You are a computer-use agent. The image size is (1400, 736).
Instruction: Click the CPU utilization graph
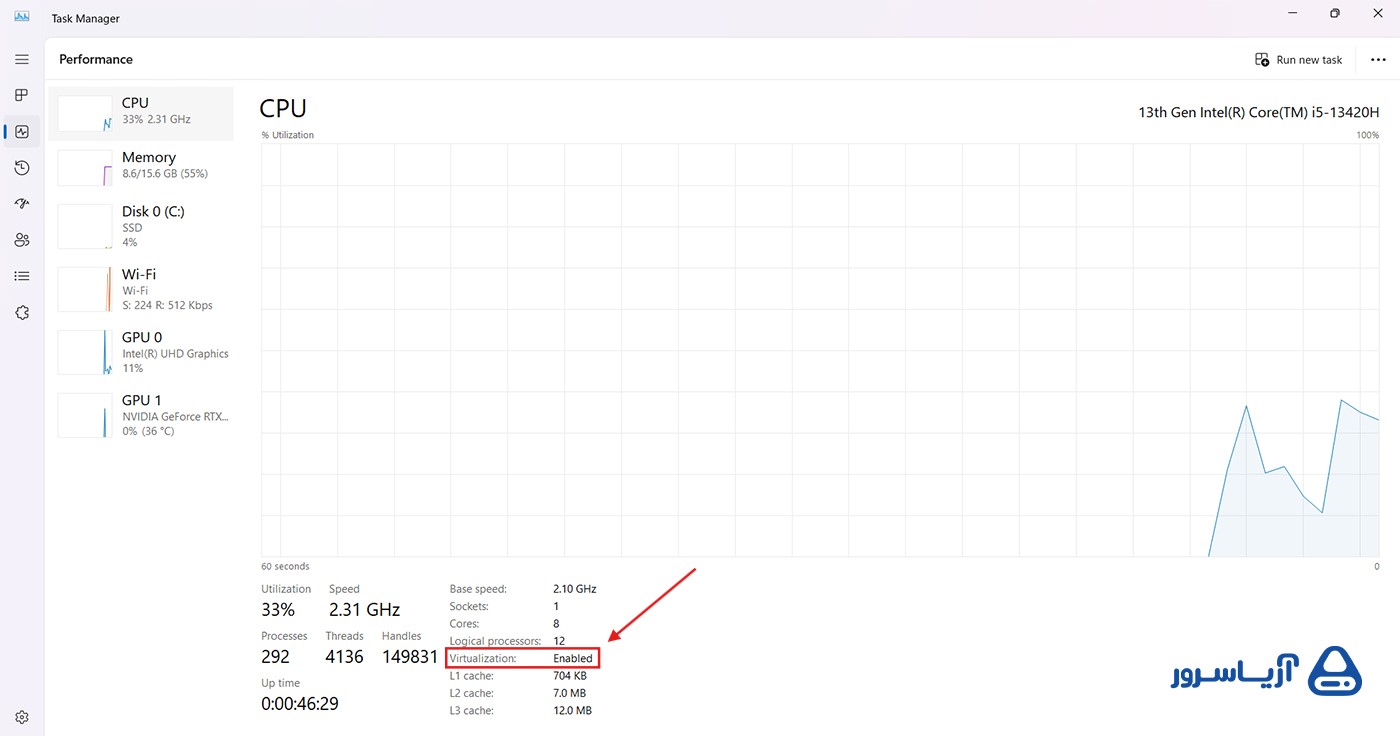[820, 350]
